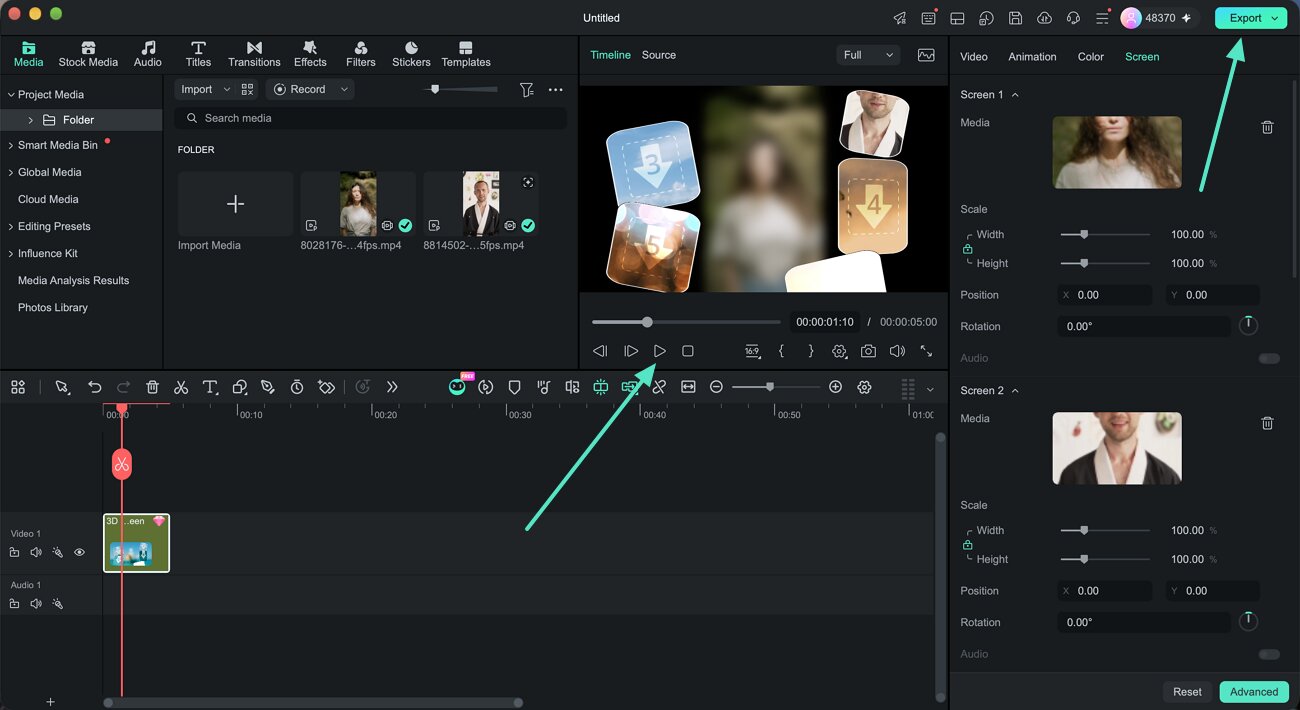This screenshot has width=1300, height=710.
Task: Select Cloud Media in sidebar
Action: point(48,199)
